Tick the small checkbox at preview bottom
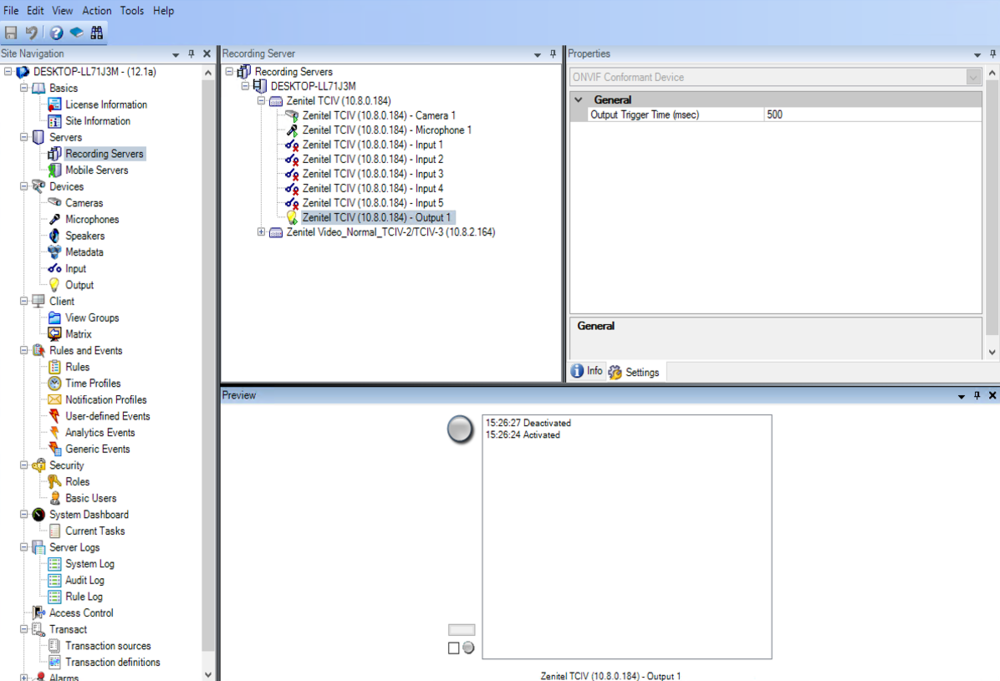Viewport: 1000px width, 681px height. click(453, 648)
